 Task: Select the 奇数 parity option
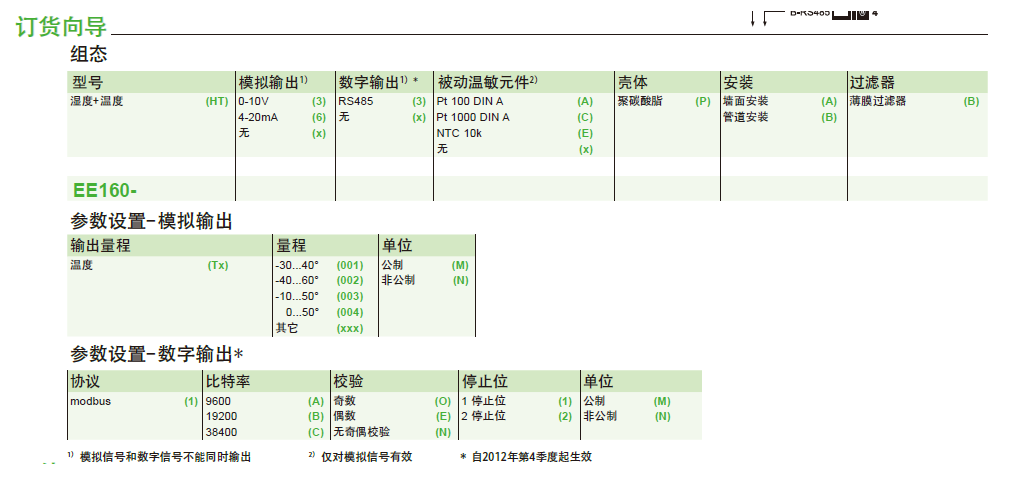coord(344,401)
